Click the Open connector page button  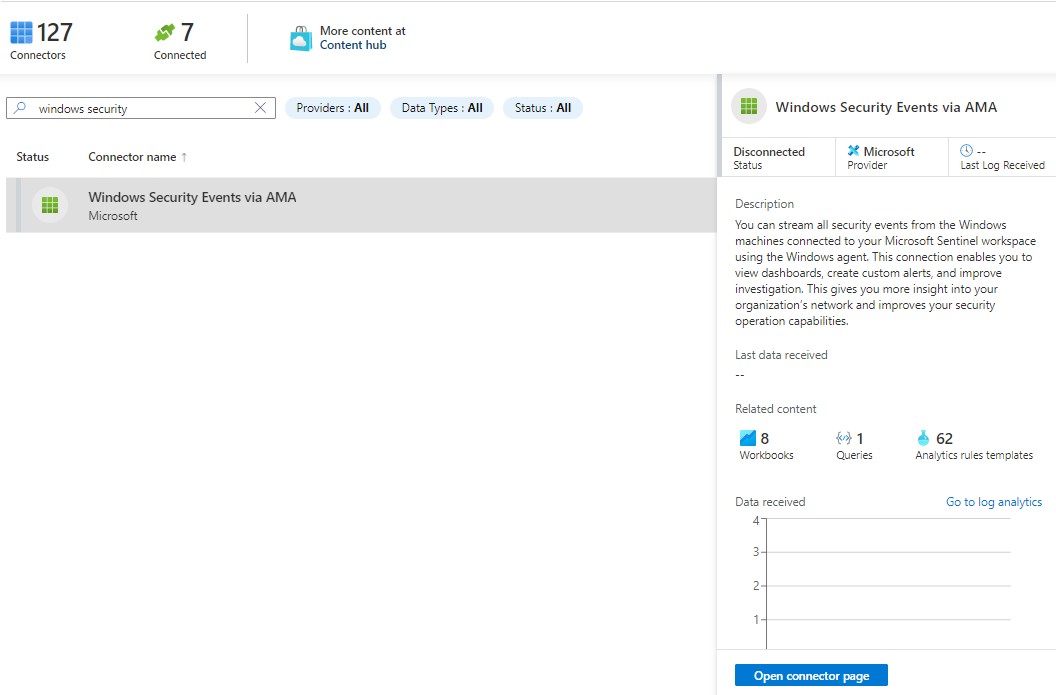[x=811, y=676]
